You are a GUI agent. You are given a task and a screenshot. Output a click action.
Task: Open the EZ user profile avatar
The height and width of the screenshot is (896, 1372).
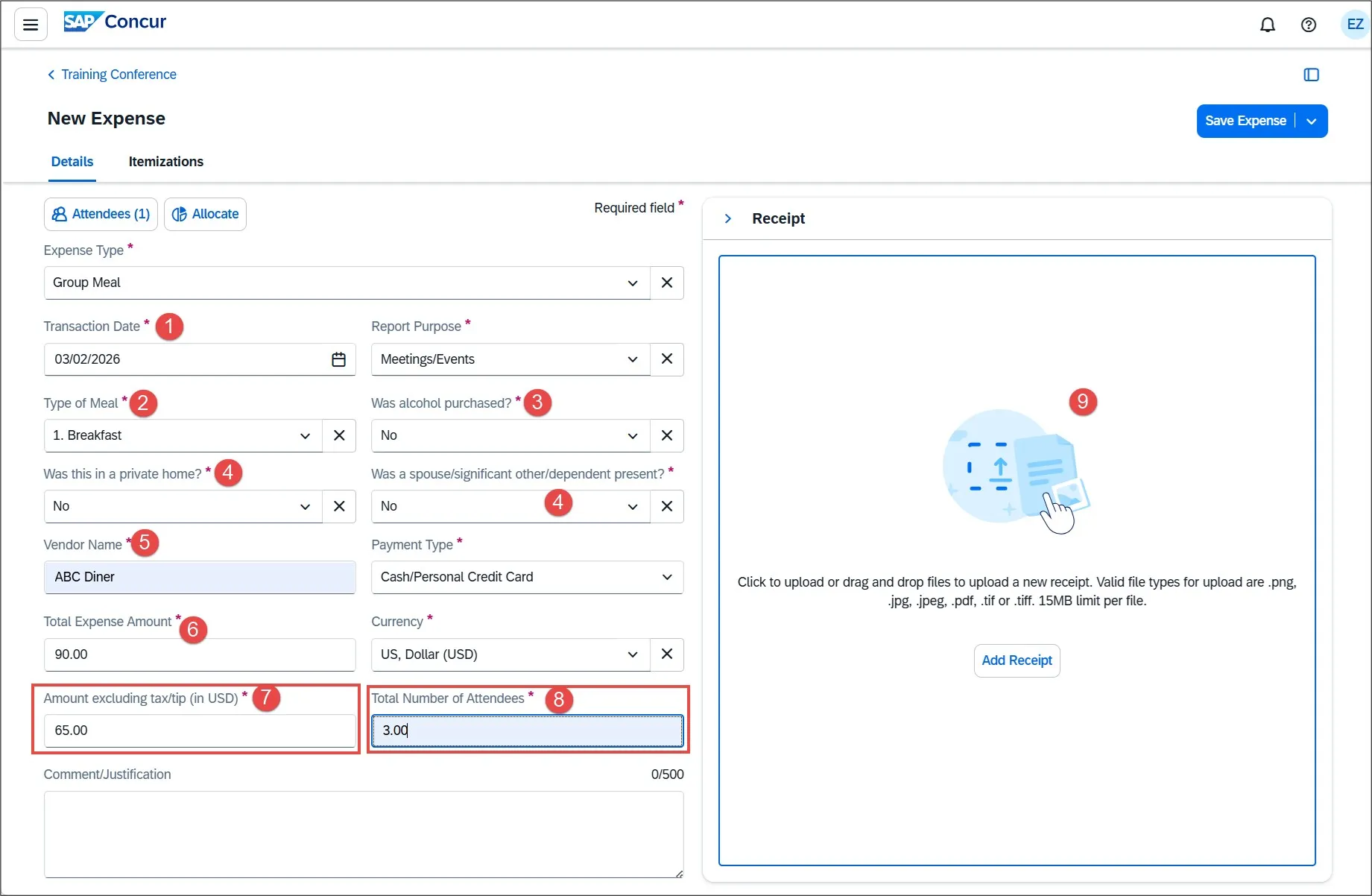pos(1355,25)
